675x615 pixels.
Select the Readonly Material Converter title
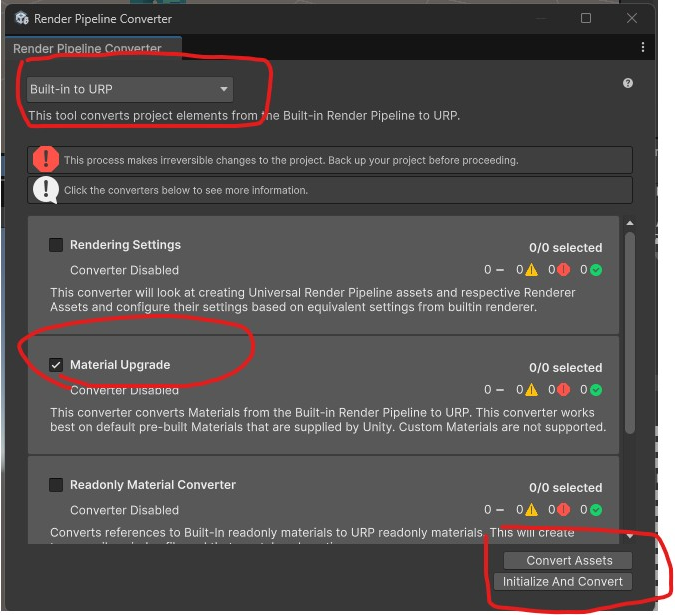[153, 485]
